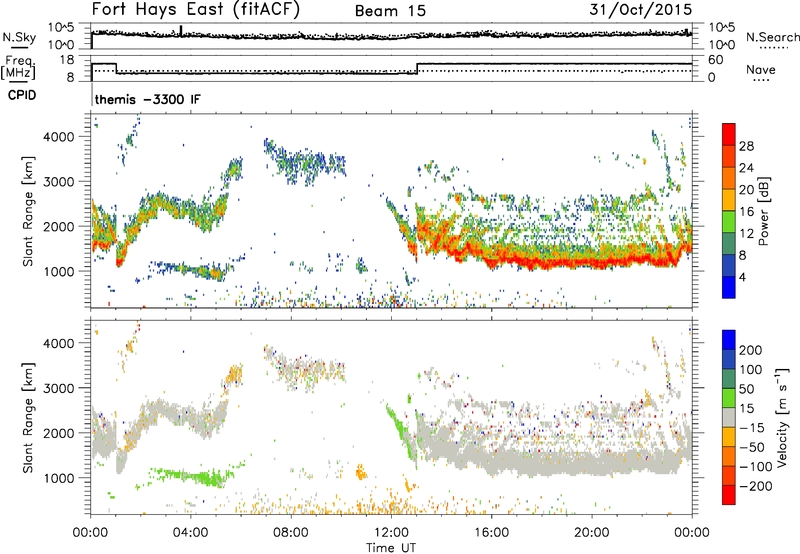Click the 'Fort Hays East (fitACF)' title text
800x554 pixels.
click(x=196, y=10)
